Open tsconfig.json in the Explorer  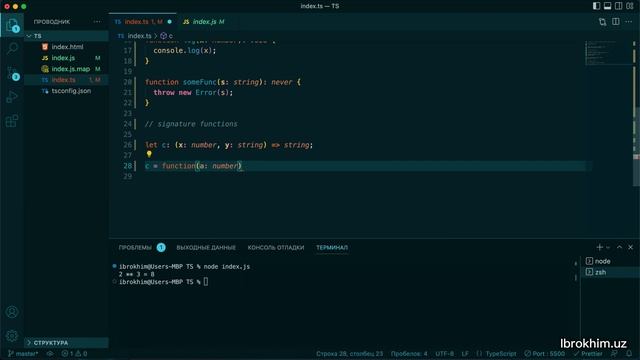pyautogui.click(x=67, y=91)
